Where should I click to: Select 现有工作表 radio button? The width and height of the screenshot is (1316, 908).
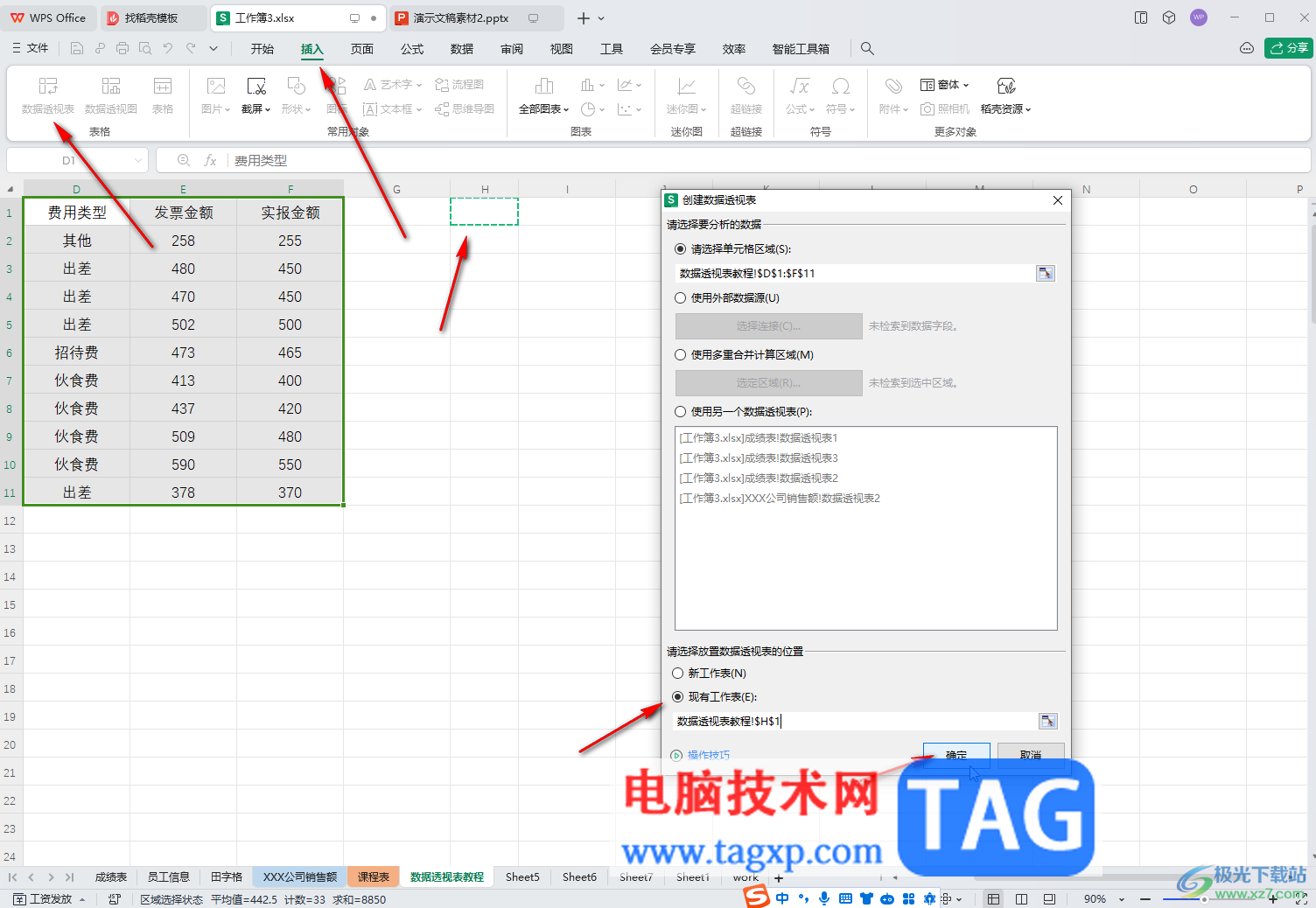coord(677,697)
